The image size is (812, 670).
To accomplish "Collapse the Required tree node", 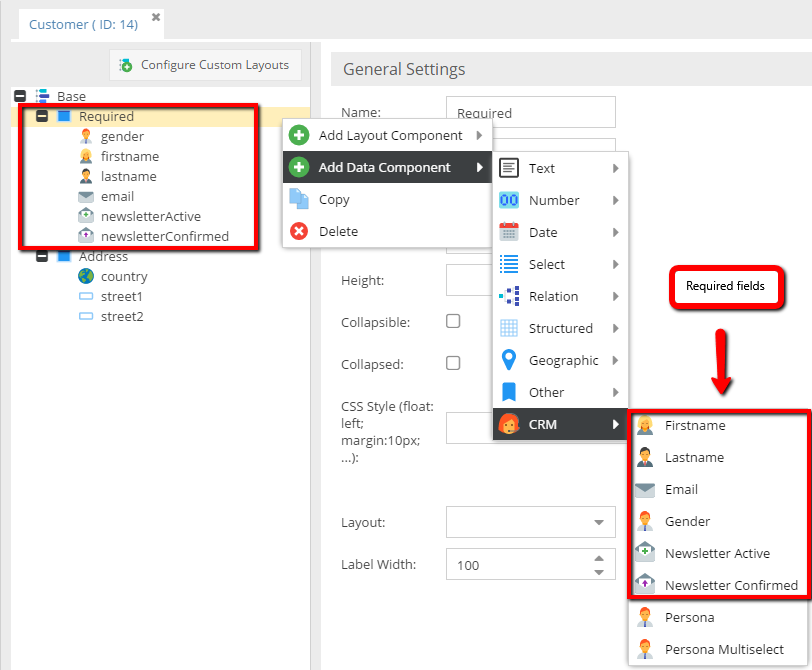I will [42, 116].
